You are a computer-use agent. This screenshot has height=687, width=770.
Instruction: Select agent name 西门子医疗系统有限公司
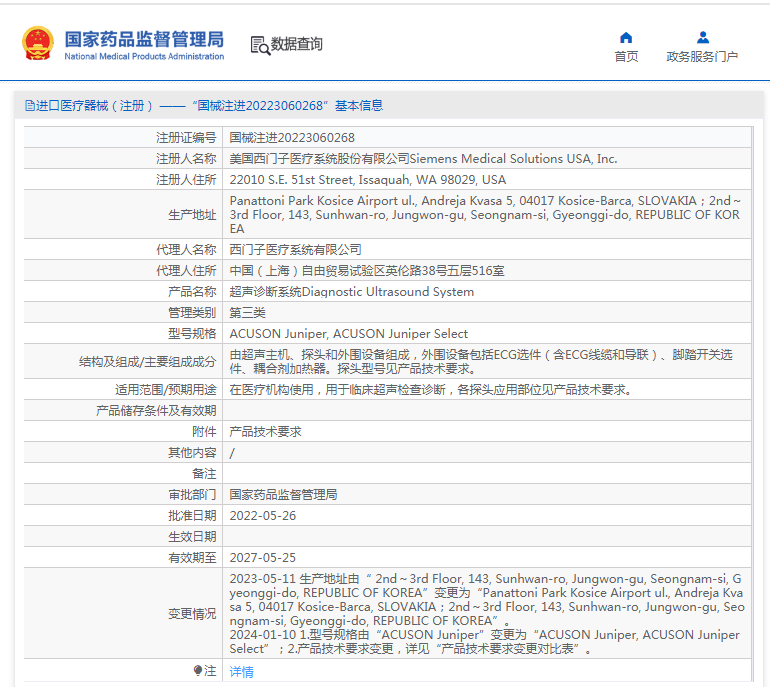(x=487, y=249)
